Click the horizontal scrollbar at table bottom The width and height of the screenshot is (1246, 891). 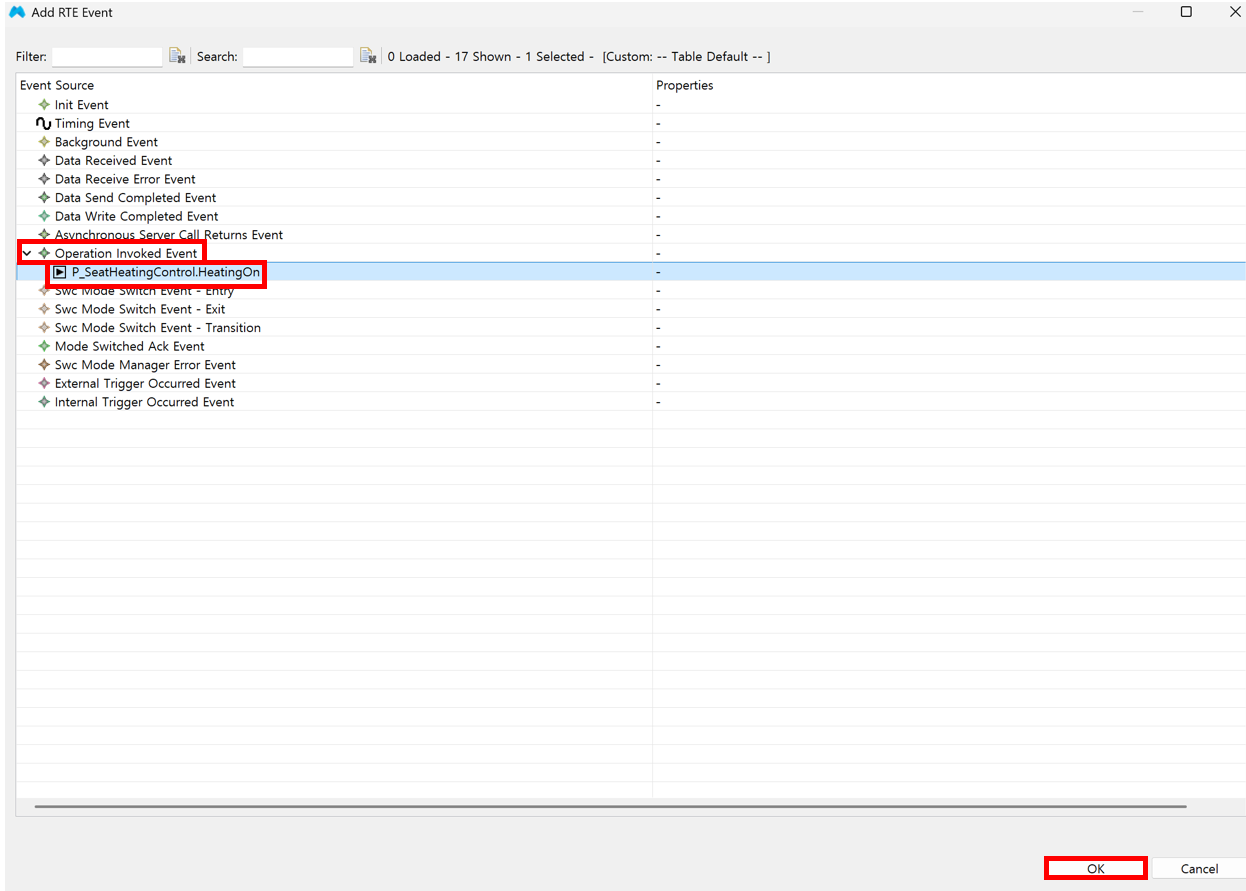click(610, 806)
